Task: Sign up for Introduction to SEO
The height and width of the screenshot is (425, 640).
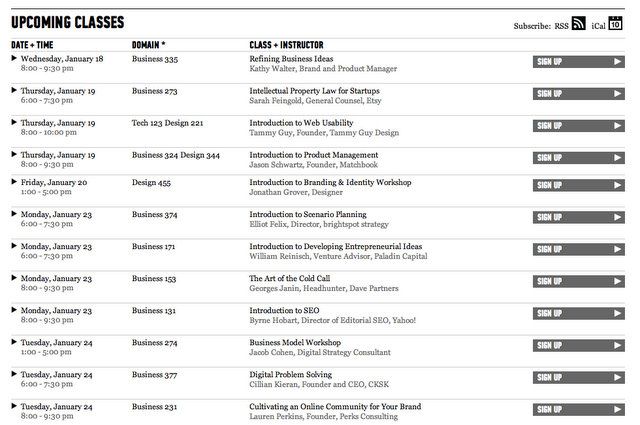Action: (x=579, y=314)
